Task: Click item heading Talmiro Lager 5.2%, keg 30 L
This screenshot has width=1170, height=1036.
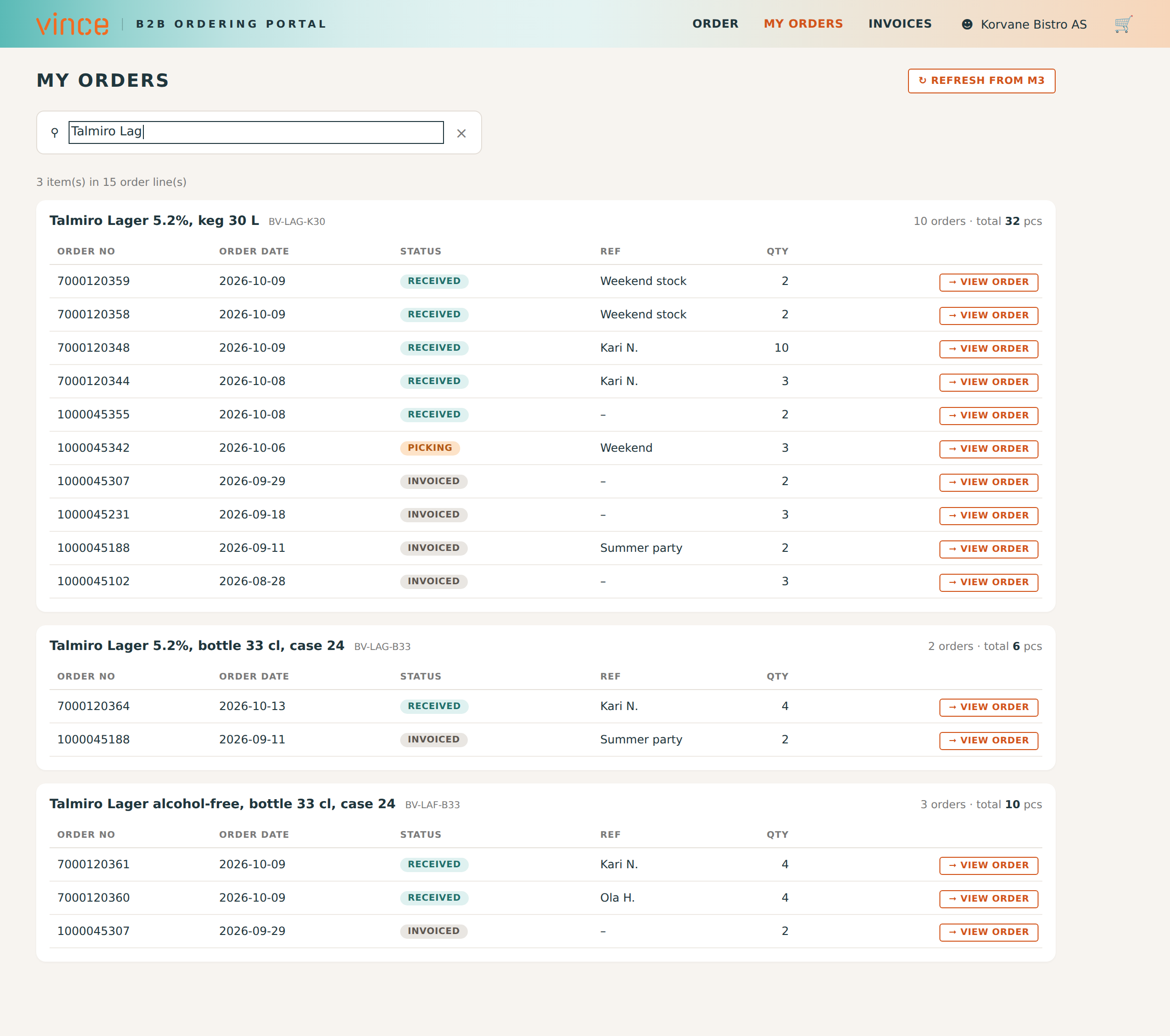Action: point(154,221)
